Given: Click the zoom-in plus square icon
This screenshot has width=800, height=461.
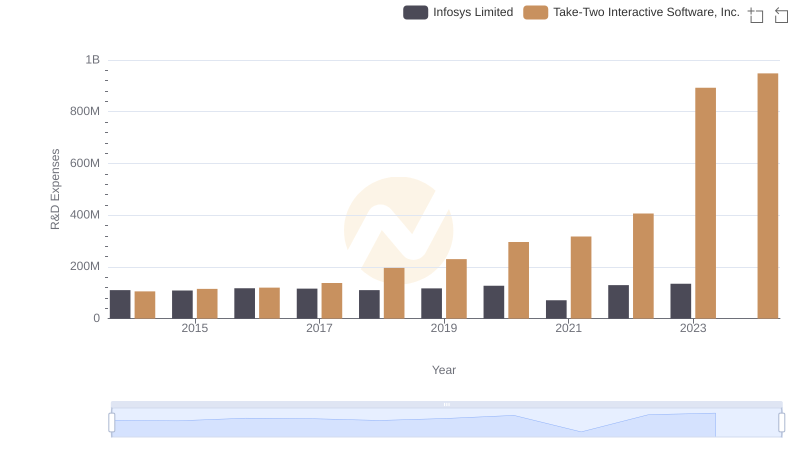Looking at the screenshot, I should (756, 15).
